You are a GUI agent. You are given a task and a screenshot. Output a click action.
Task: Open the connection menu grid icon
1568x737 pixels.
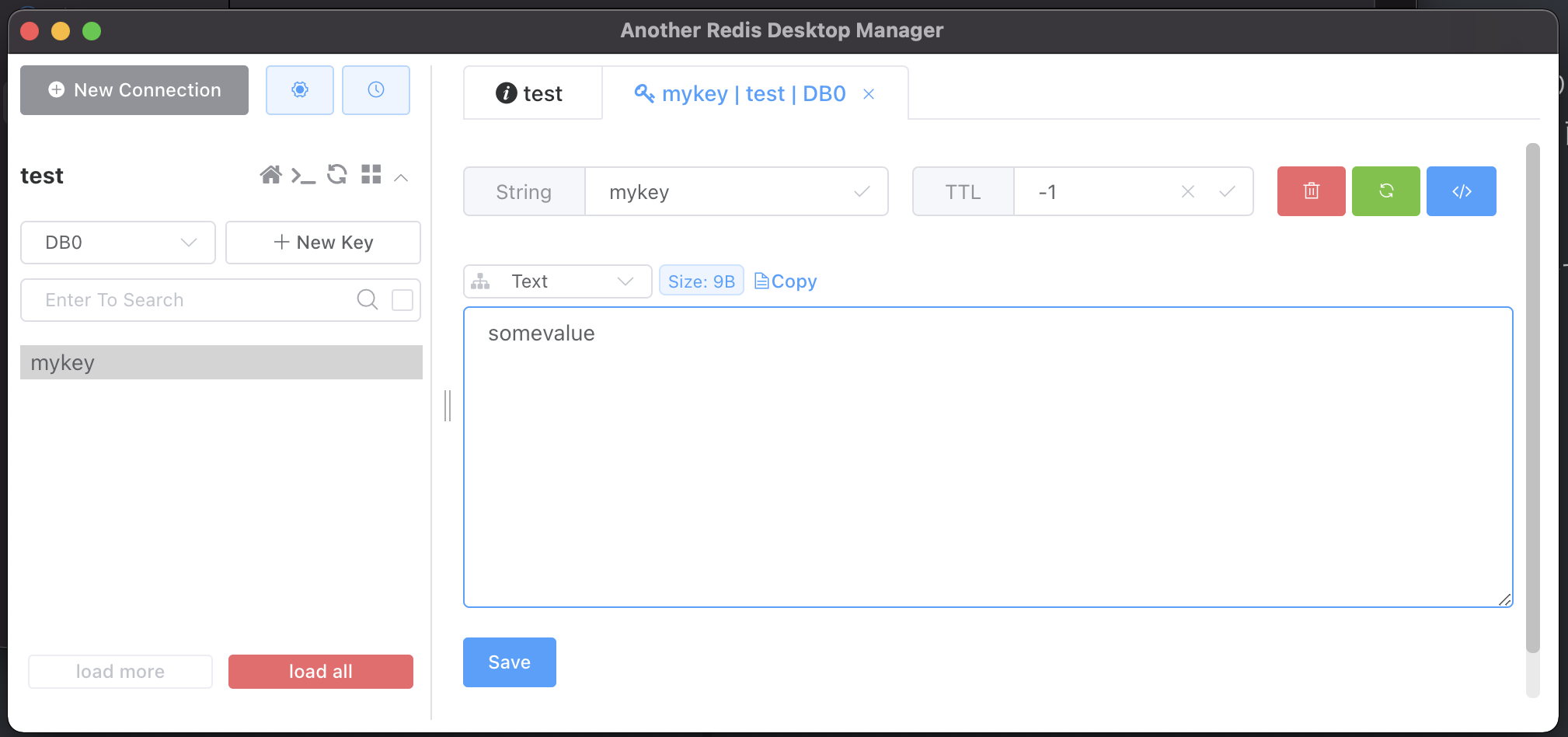pyautogui.click(x=371, y=175)
